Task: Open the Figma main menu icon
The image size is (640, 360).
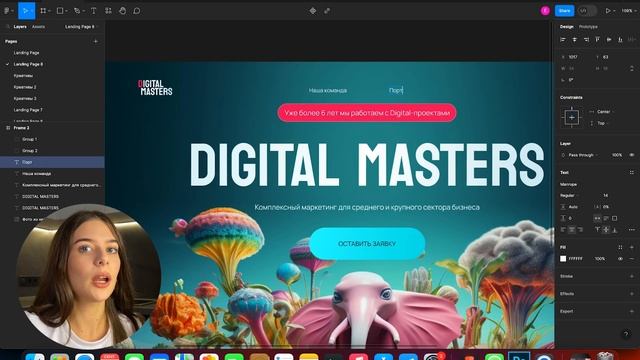Action: tap(7, 11)
